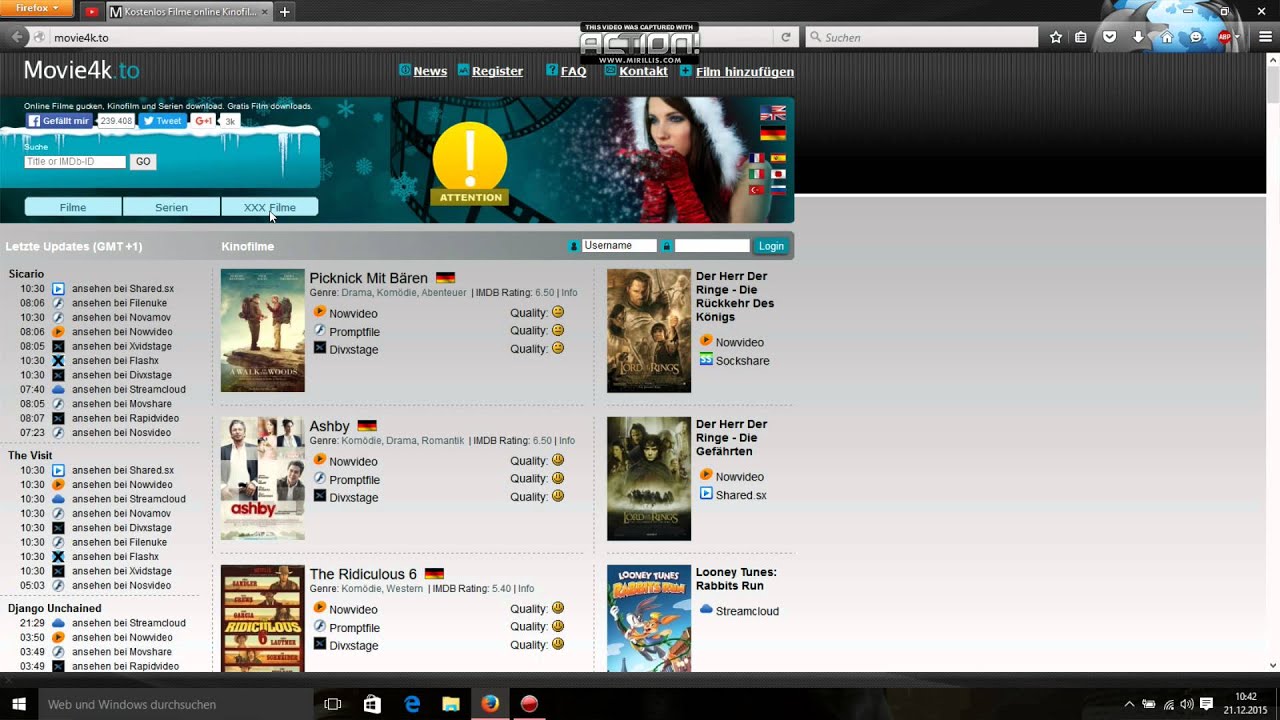1280x720 pixels.
Task: Open the Serien tab
Action: pyautogui.click(x=171, y=207)
